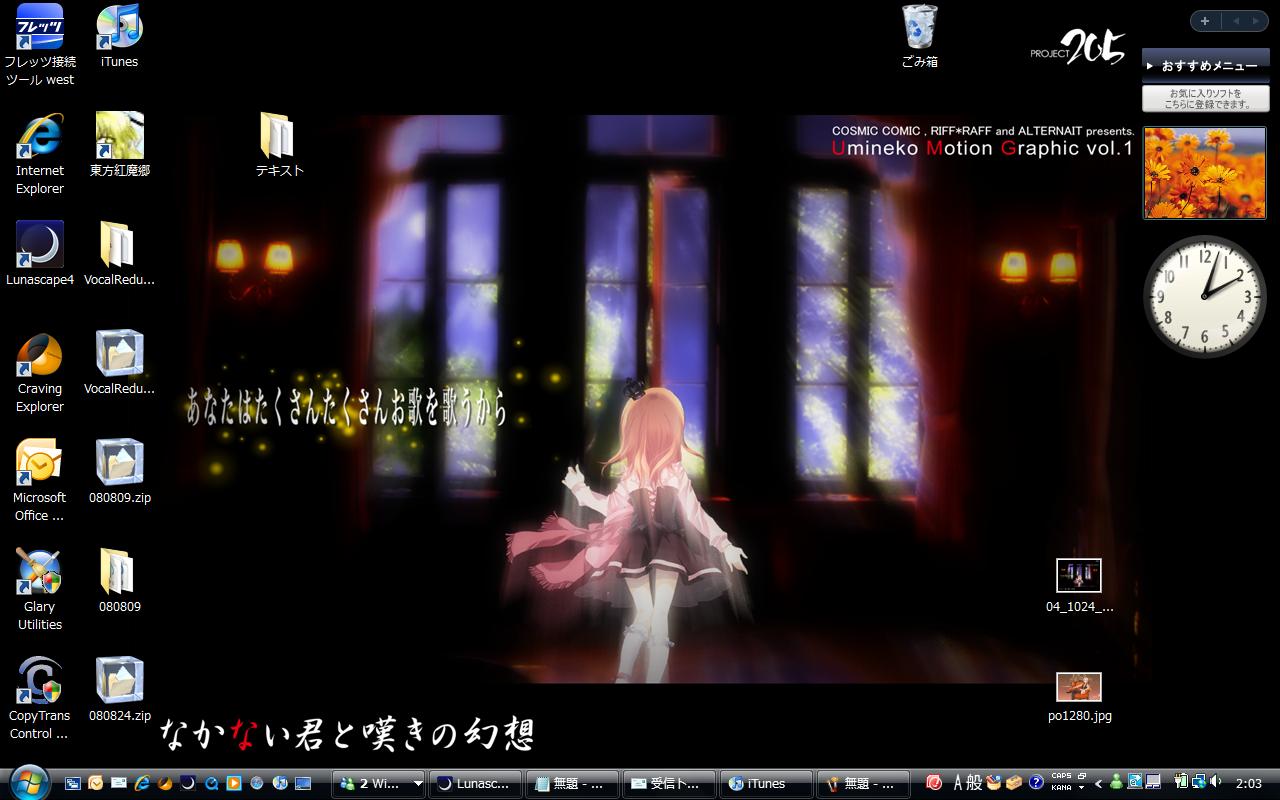Add gadgets with the sidebar plus button

1205,21
